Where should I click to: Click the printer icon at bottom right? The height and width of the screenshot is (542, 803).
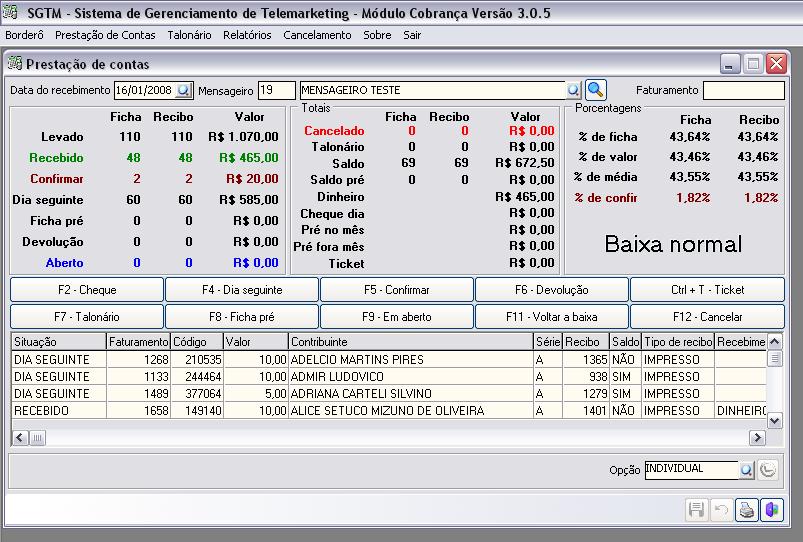click(x=746, y=510)
